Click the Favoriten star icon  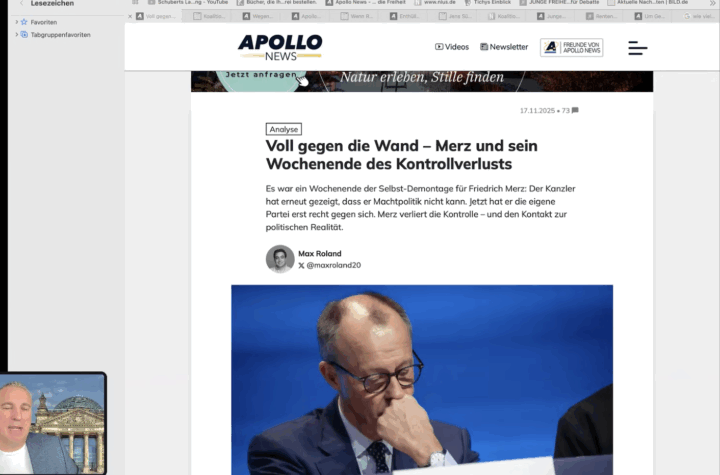click(24, 22)
